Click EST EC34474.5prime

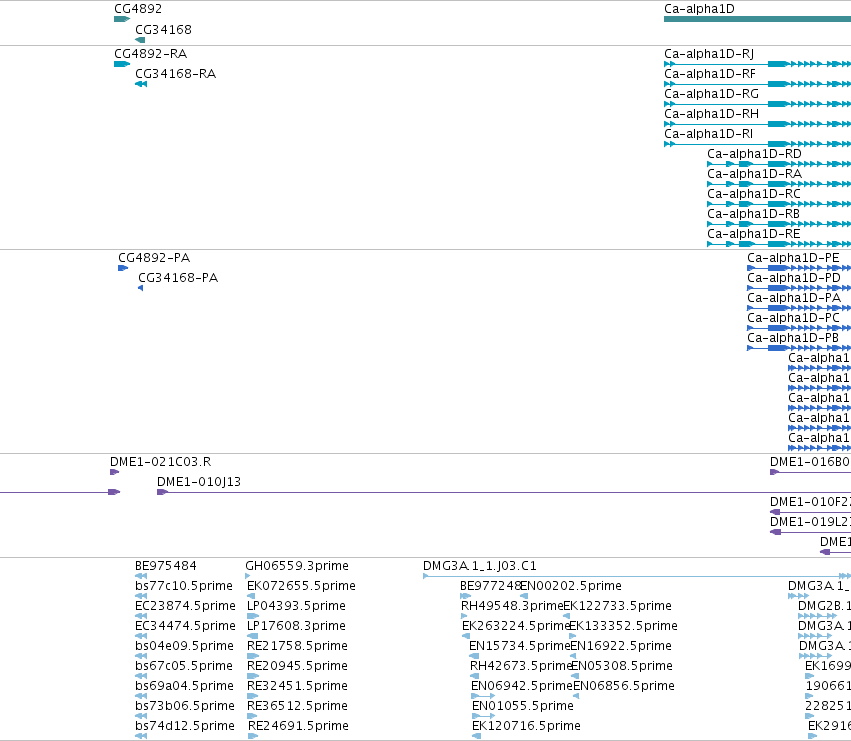[x=186, y=626]
